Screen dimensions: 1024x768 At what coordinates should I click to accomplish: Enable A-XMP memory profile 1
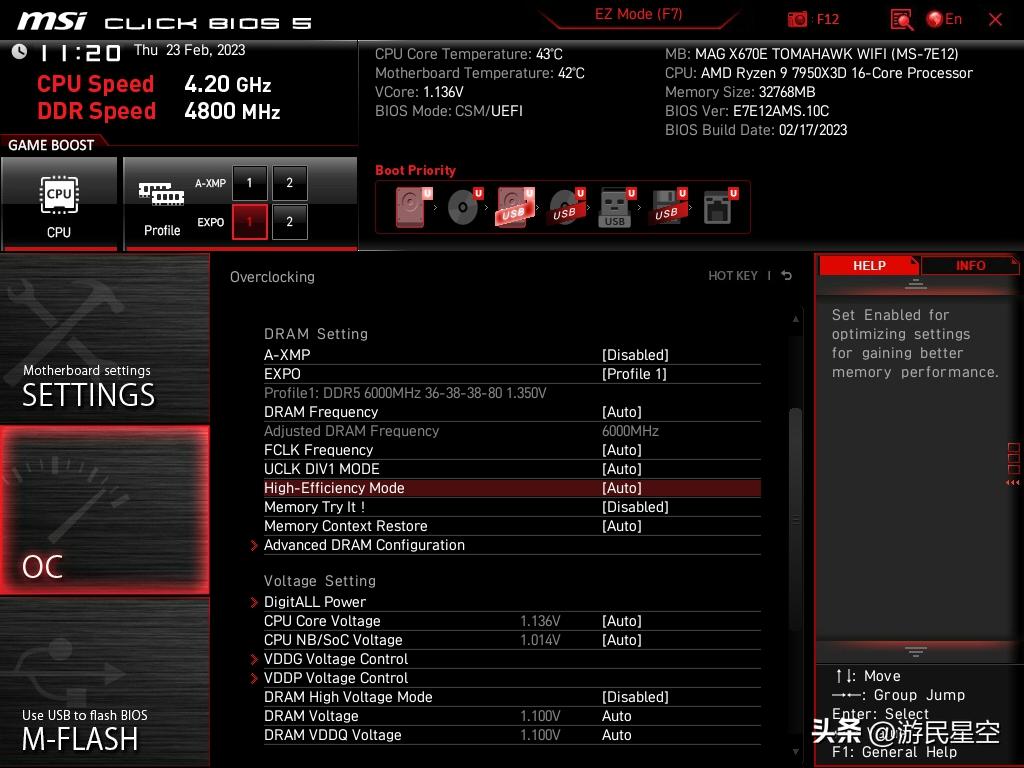[x=249, y=182]
